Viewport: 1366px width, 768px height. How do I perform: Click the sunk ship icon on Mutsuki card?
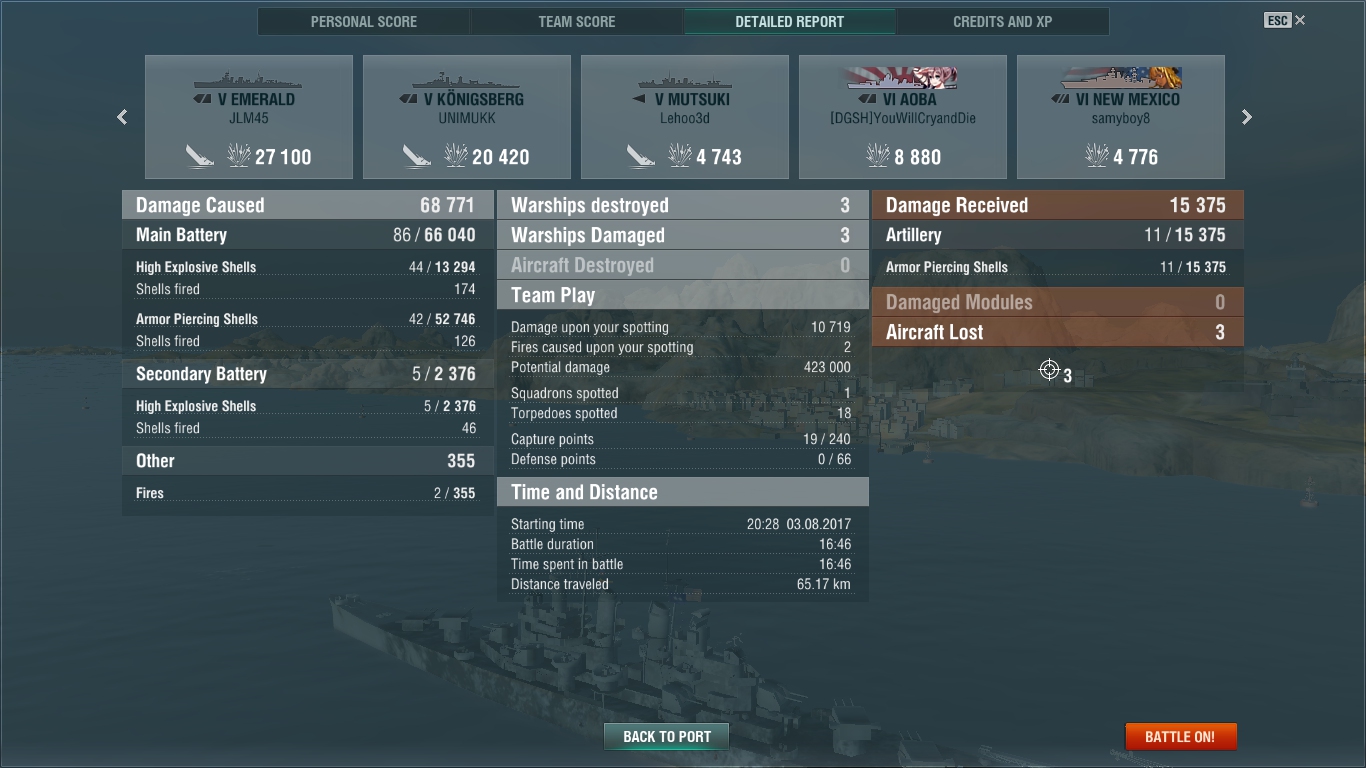pyautogui.click(x=641, y=156)
